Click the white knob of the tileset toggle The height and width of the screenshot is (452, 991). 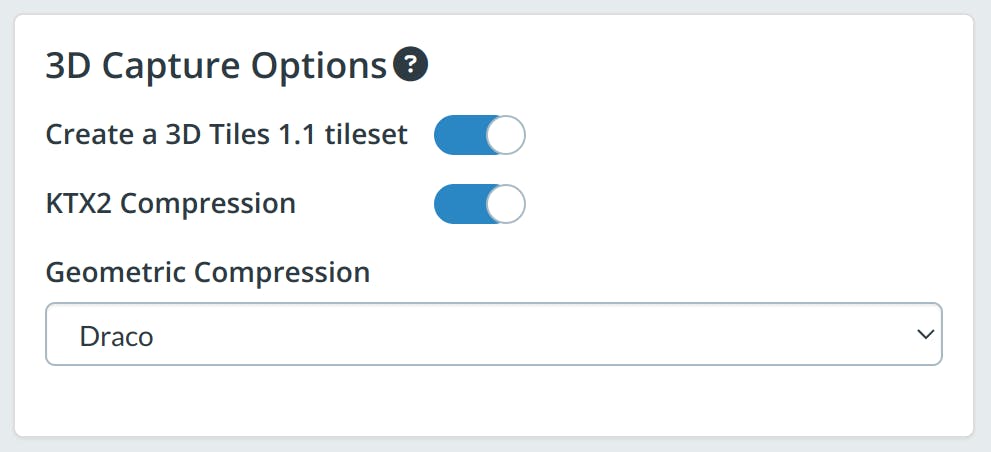pyautogui.click(x=507, y=135)
